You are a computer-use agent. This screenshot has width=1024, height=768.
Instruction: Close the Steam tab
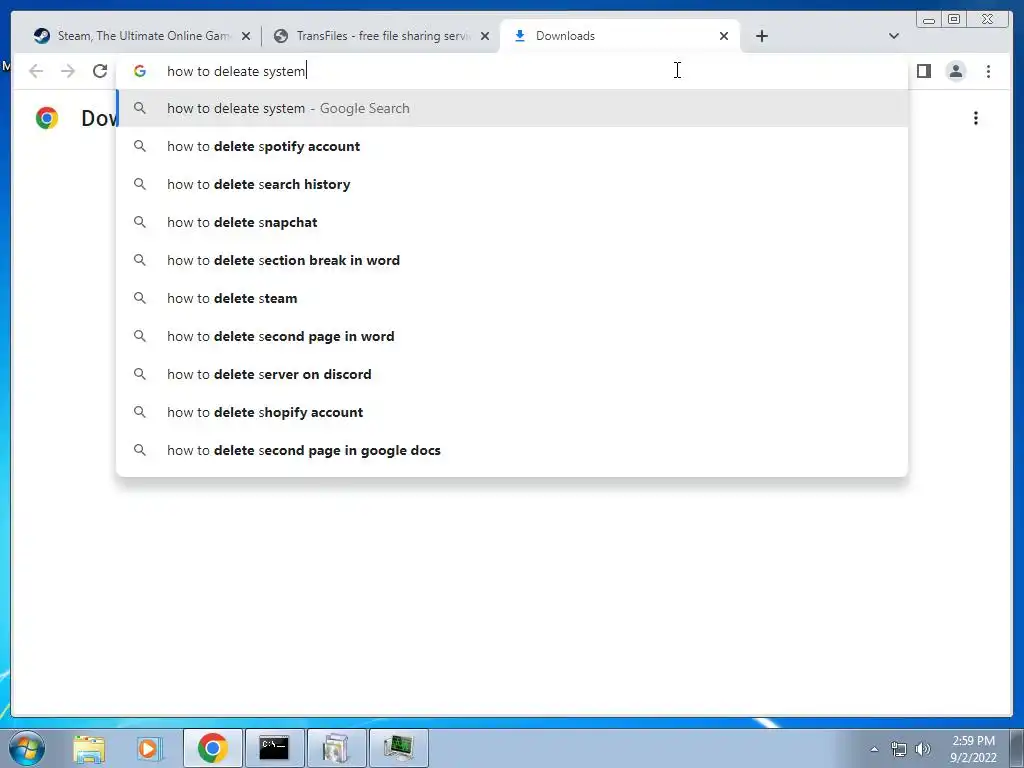246,37
